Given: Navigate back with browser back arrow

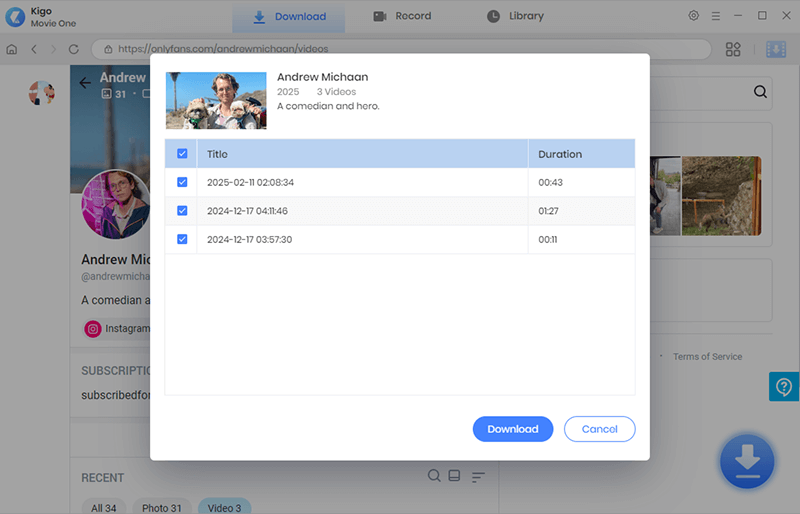Looking at the screenshot, I should (34, 49).
